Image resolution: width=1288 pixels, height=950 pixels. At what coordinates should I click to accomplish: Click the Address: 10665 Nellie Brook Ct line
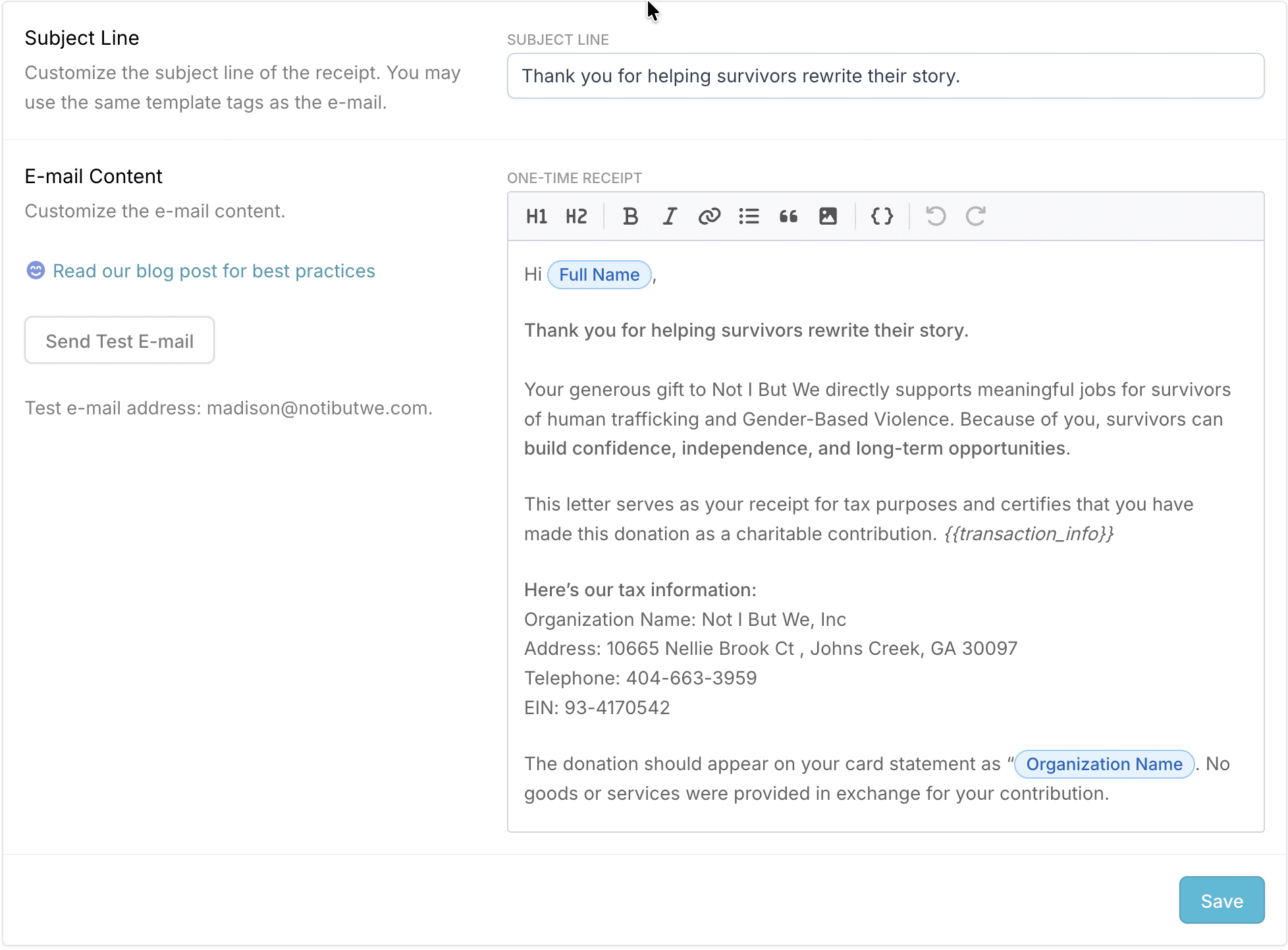click(x=770, y=648)
